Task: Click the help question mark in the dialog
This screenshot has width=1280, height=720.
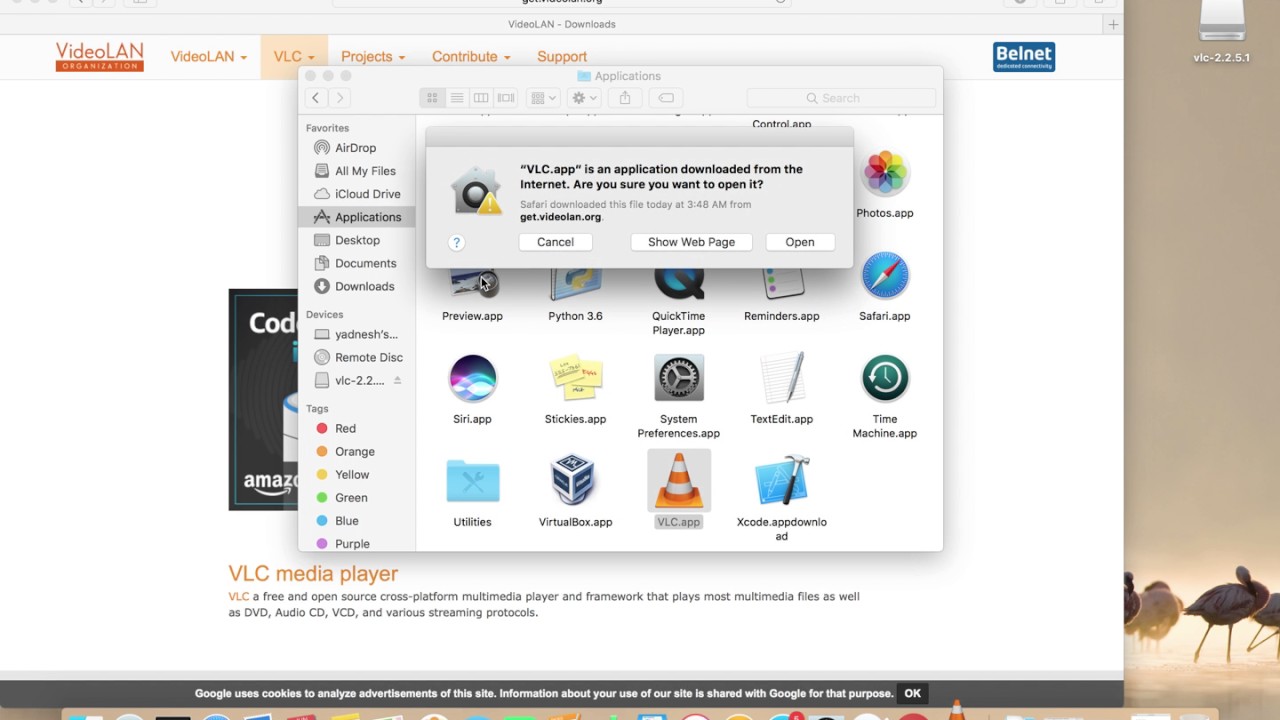Action: point(456,242)
